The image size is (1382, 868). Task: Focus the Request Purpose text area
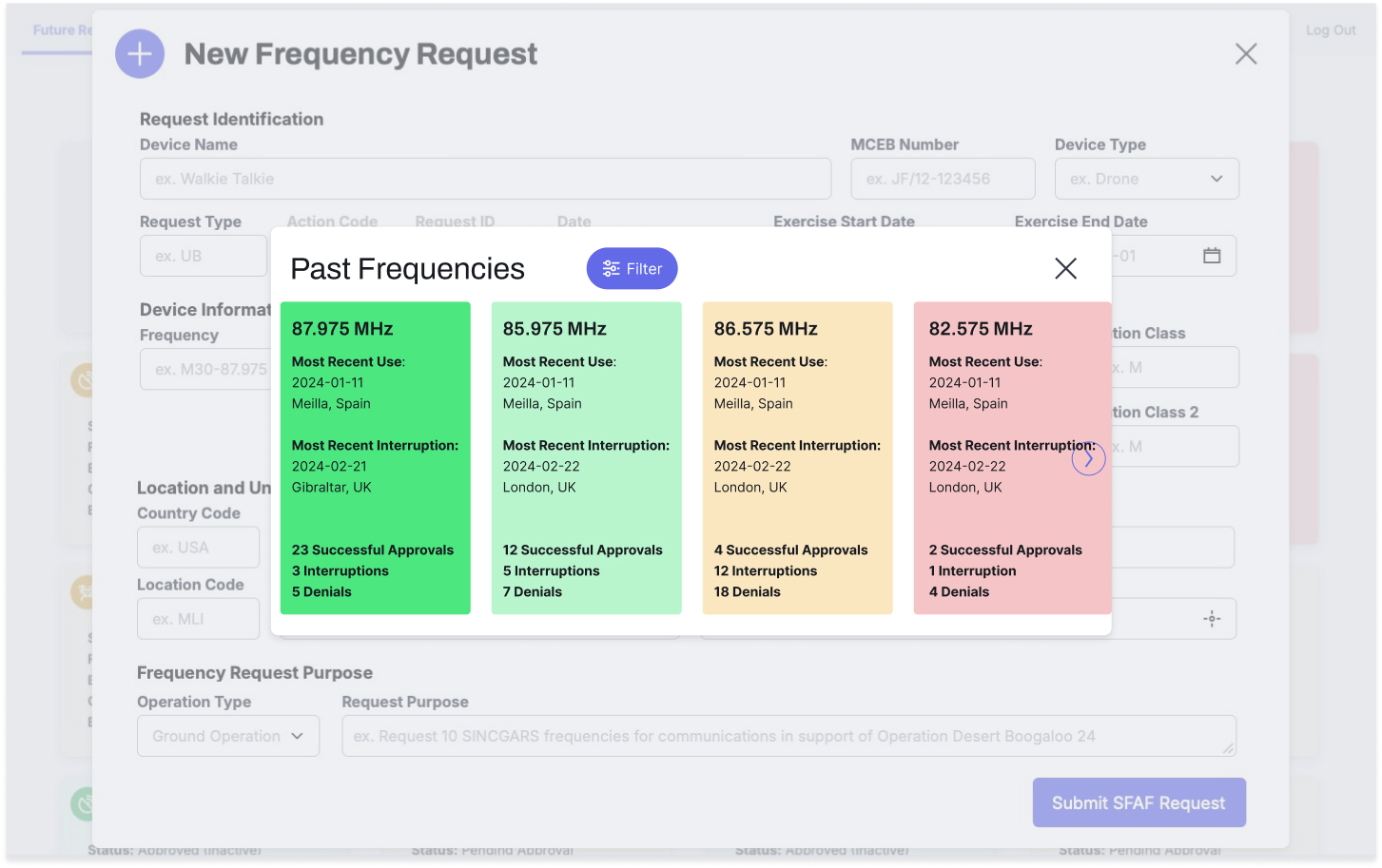(788, 736)
